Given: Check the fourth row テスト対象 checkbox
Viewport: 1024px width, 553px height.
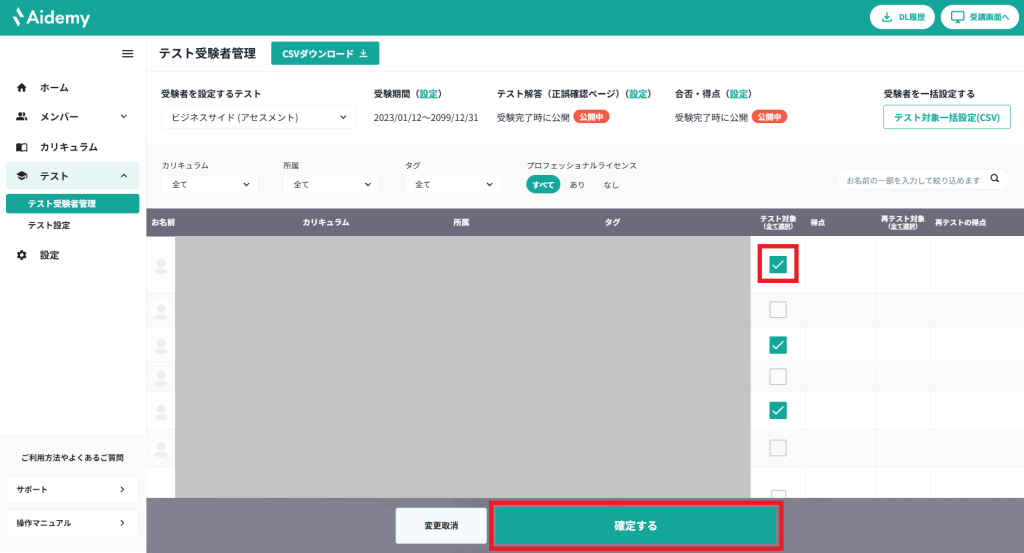Looking at the screenshot, I should [778, 377].
